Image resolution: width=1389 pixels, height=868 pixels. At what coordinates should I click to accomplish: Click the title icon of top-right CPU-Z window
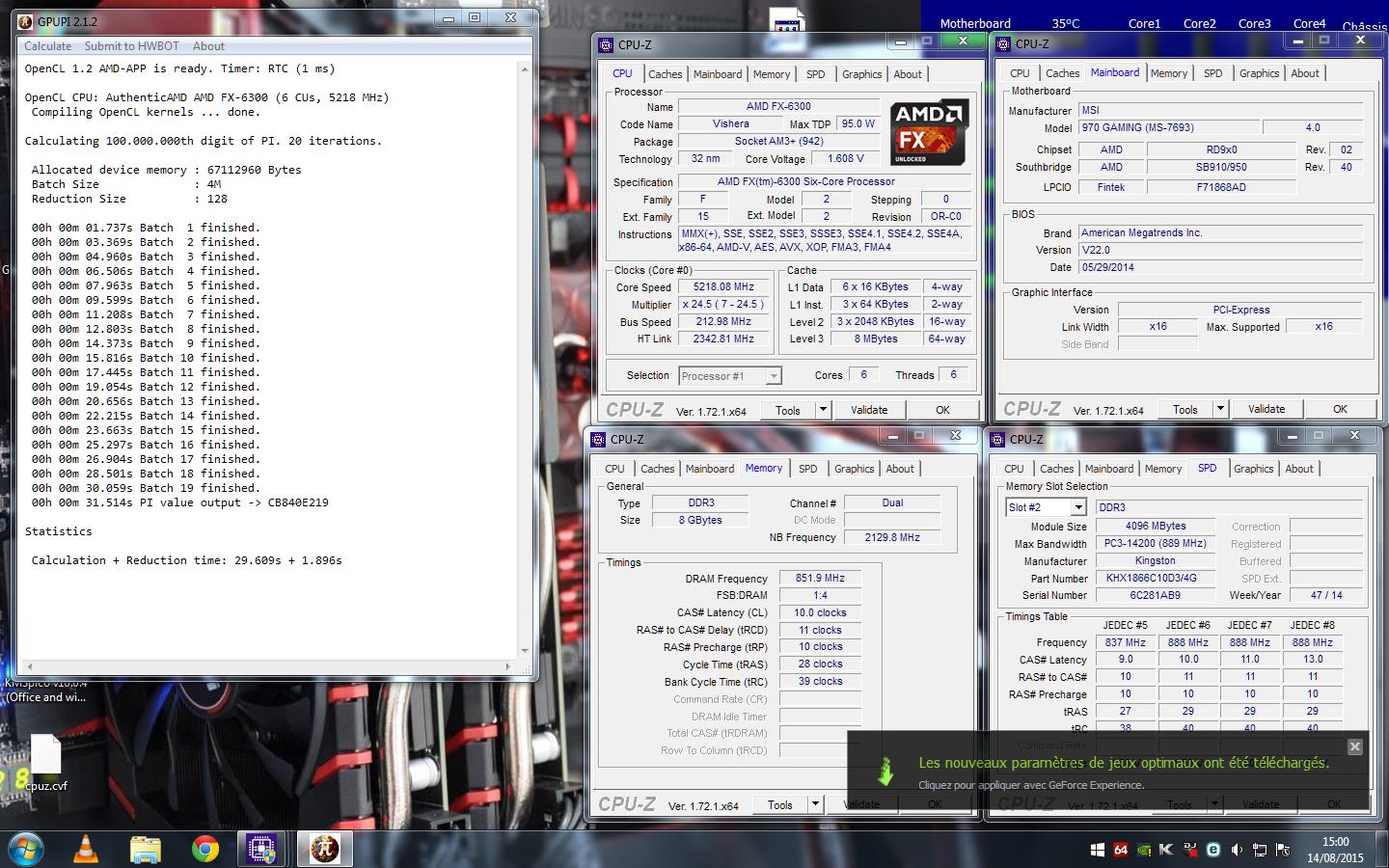point(1003,44)
